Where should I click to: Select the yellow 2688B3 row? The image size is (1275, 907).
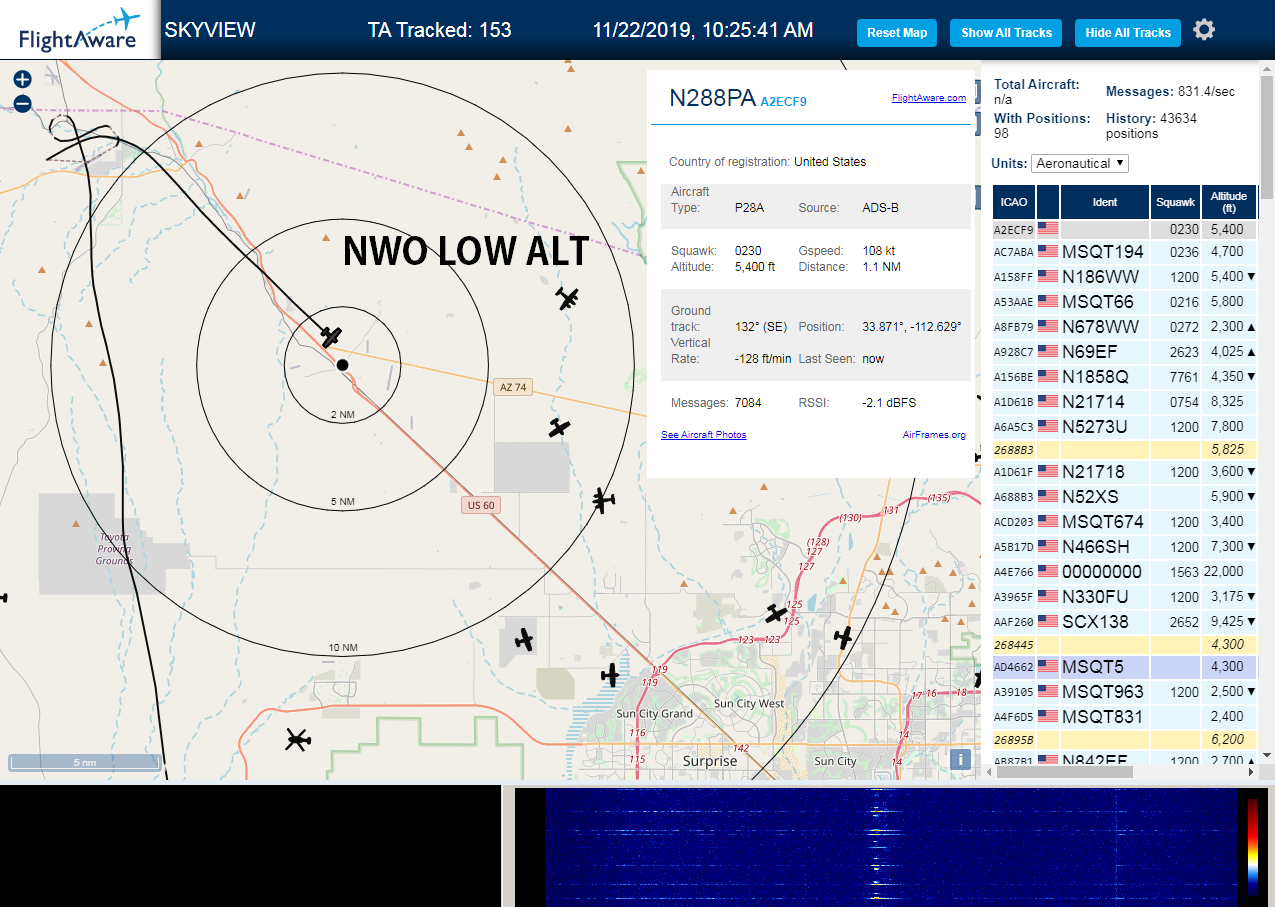click(x=1124, y=450)
